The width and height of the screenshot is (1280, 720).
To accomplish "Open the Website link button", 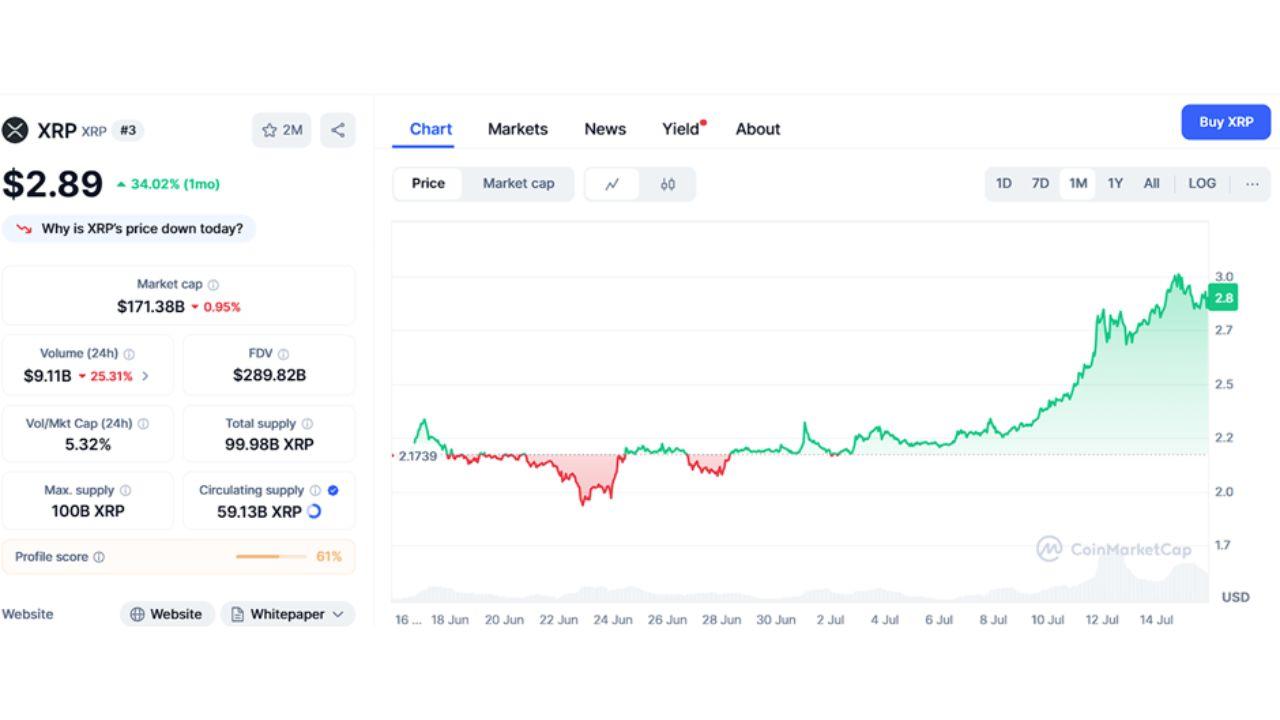I will click(167, 614).
